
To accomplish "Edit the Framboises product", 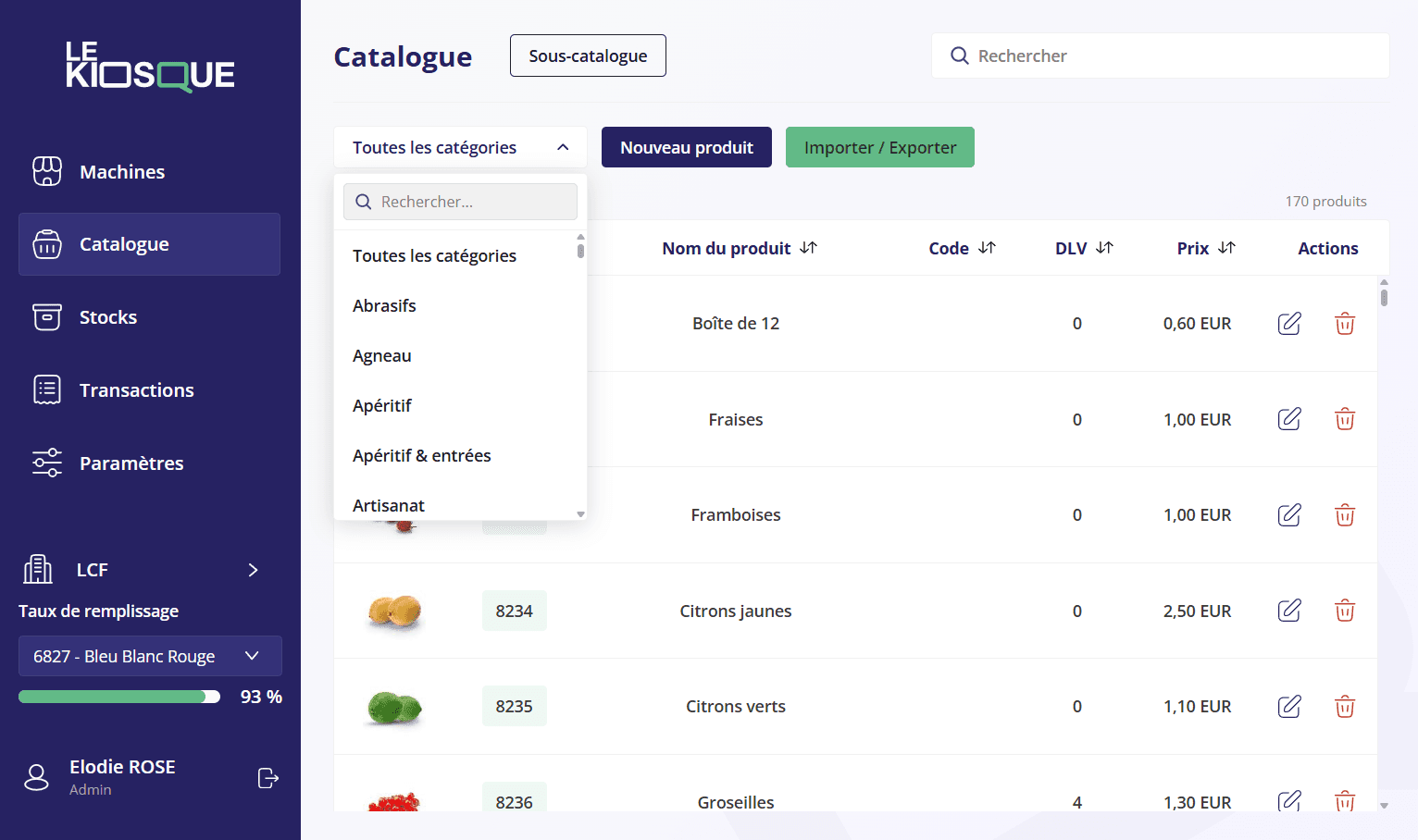I will click(x=1289, y=514).
